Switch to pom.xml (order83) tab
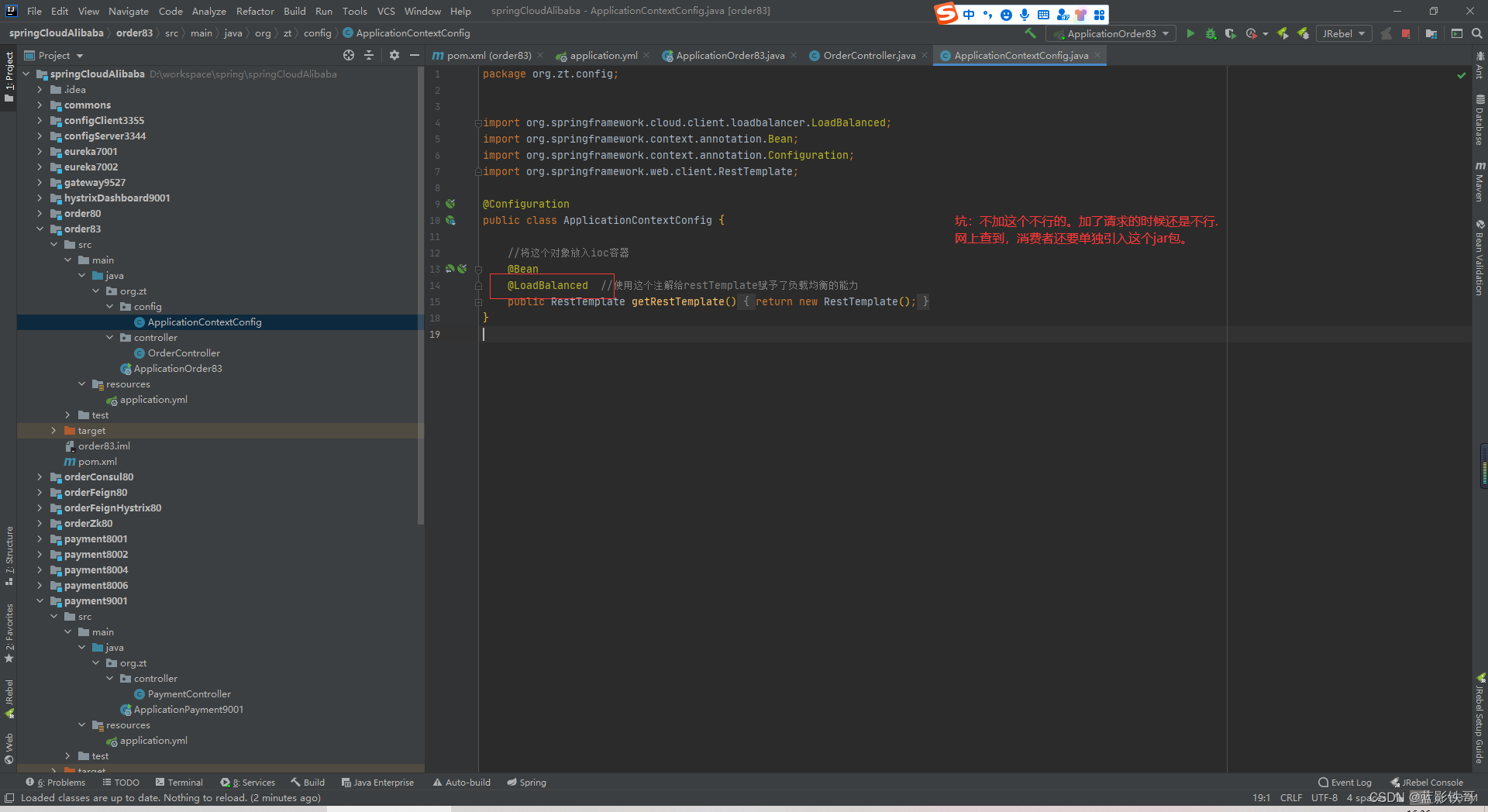Image resolution: width=1488 pixels, height=812 pixels. click(x=487, y=56)
